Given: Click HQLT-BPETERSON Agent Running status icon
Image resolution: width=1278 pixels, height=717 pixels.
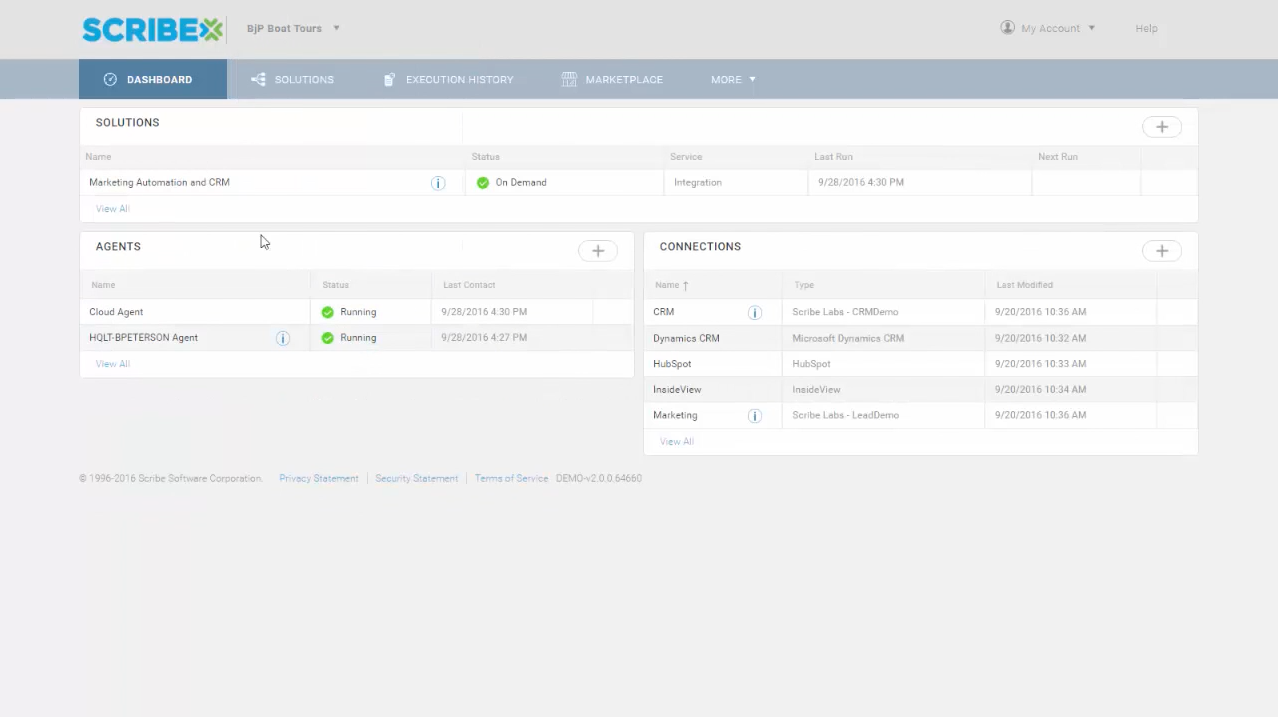Looking at the screenshot, I should [327, 338].
